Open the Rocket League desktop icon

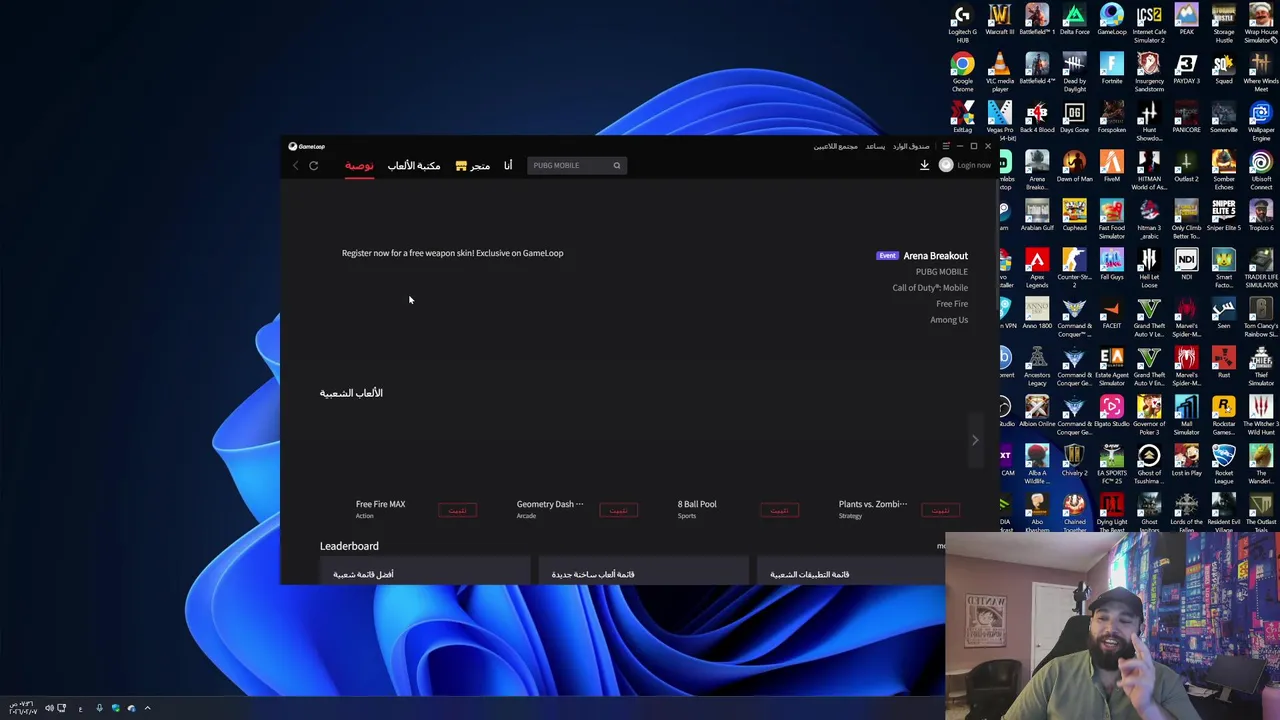(x=1224, y=465)
